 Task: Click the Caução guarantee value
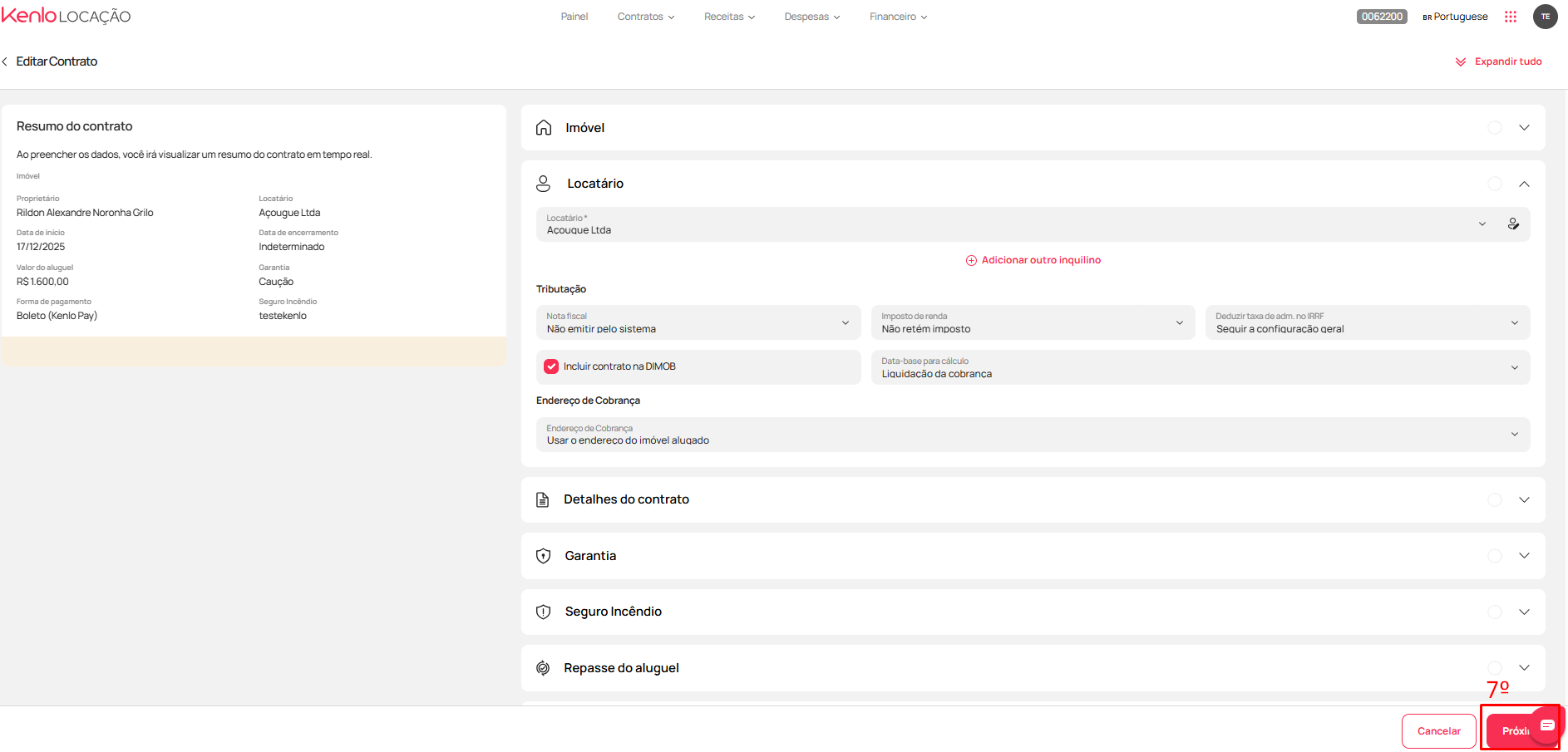[276, 282]
